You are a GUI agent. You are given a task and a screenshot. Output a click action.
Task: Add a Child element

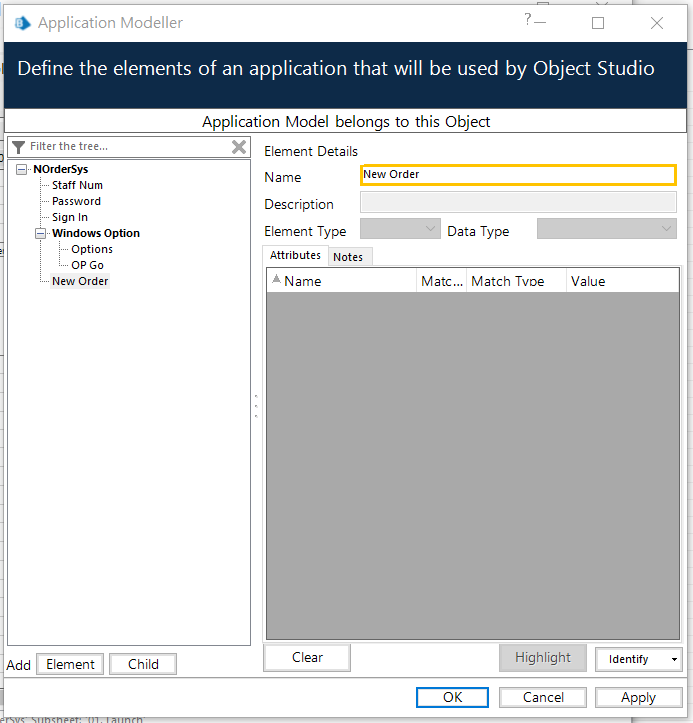coord(143,664)
